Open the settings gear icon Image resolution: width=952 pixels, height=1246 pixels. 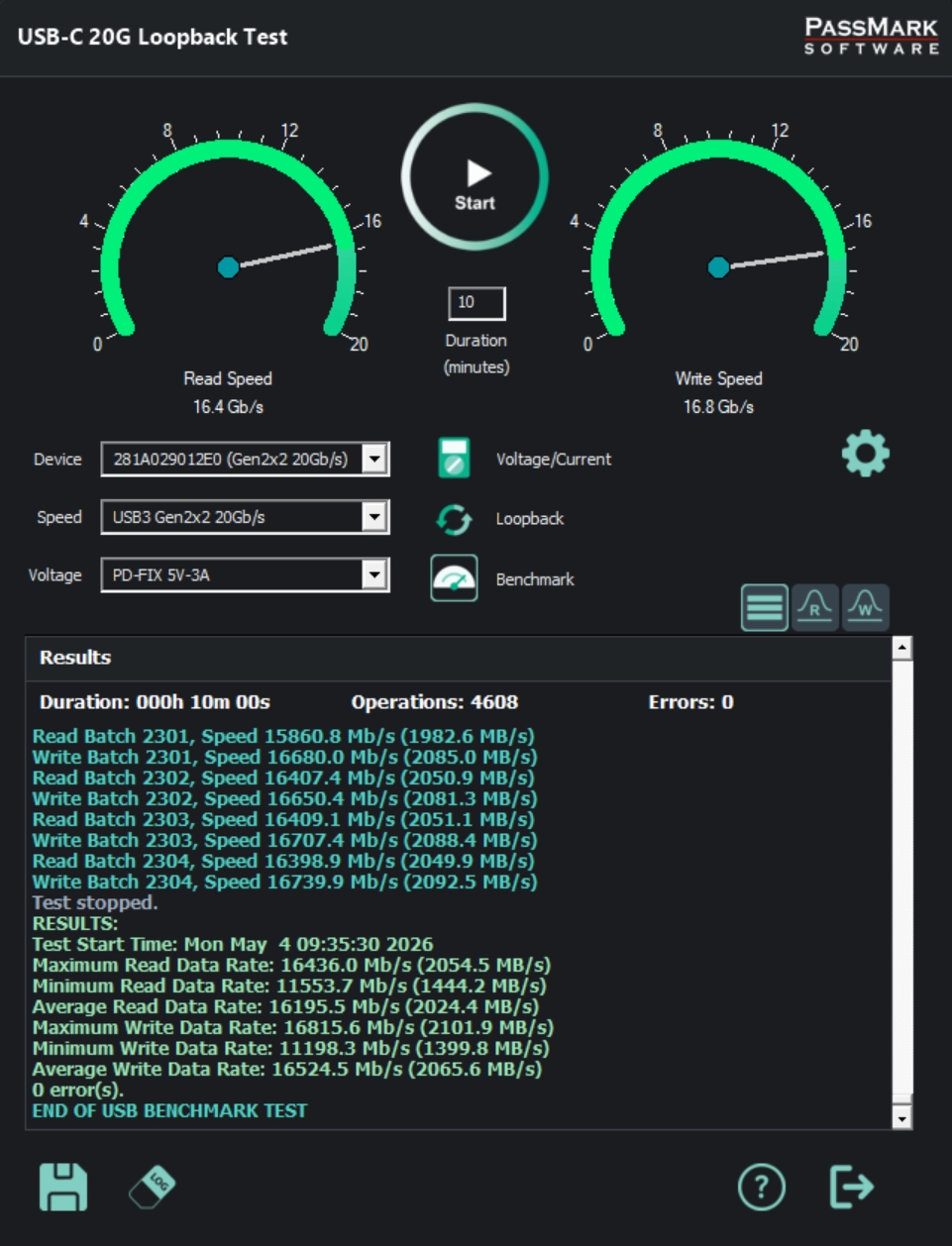click(x=865, y=454)
